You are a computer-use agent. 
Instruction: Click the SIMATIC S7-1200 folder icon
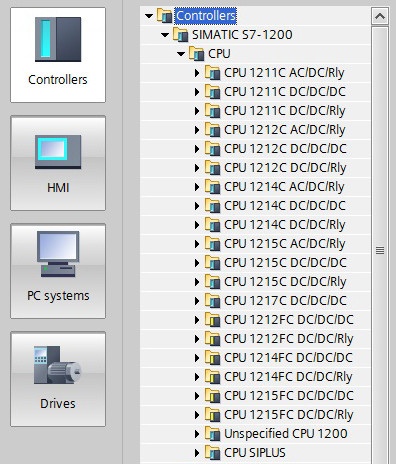point(180,35)
